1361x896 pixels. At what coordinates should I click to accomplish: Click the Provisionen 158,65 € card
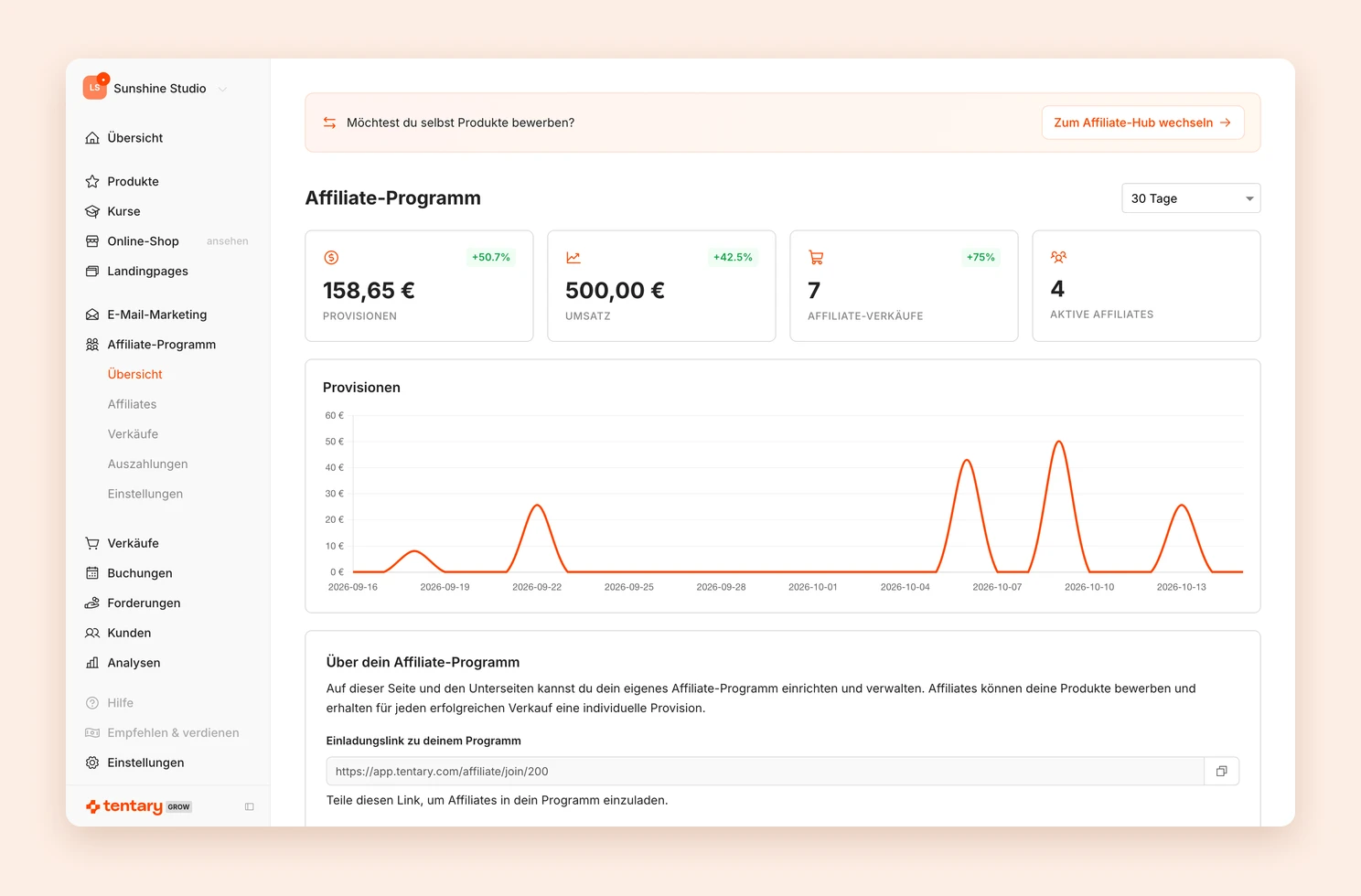pyautogui.click(x=419, y=286)
